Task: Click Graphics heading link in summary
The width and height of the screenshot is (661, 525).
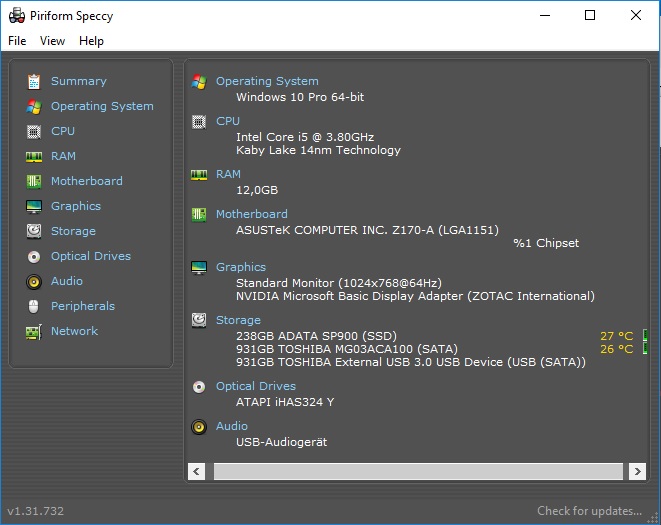Action: (241, 267)
